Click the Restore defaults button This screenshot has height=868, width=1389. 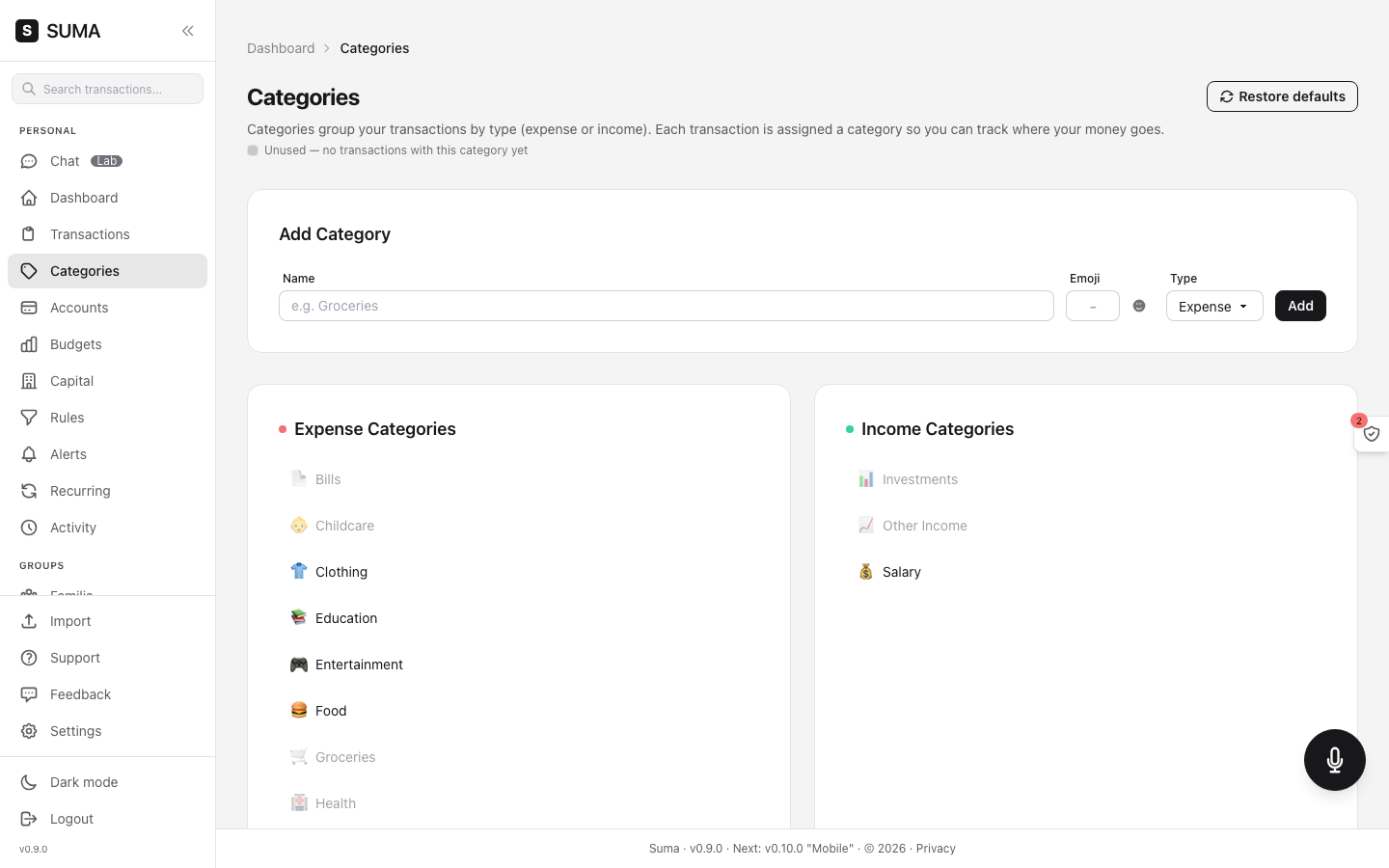tap(1282, 96)
